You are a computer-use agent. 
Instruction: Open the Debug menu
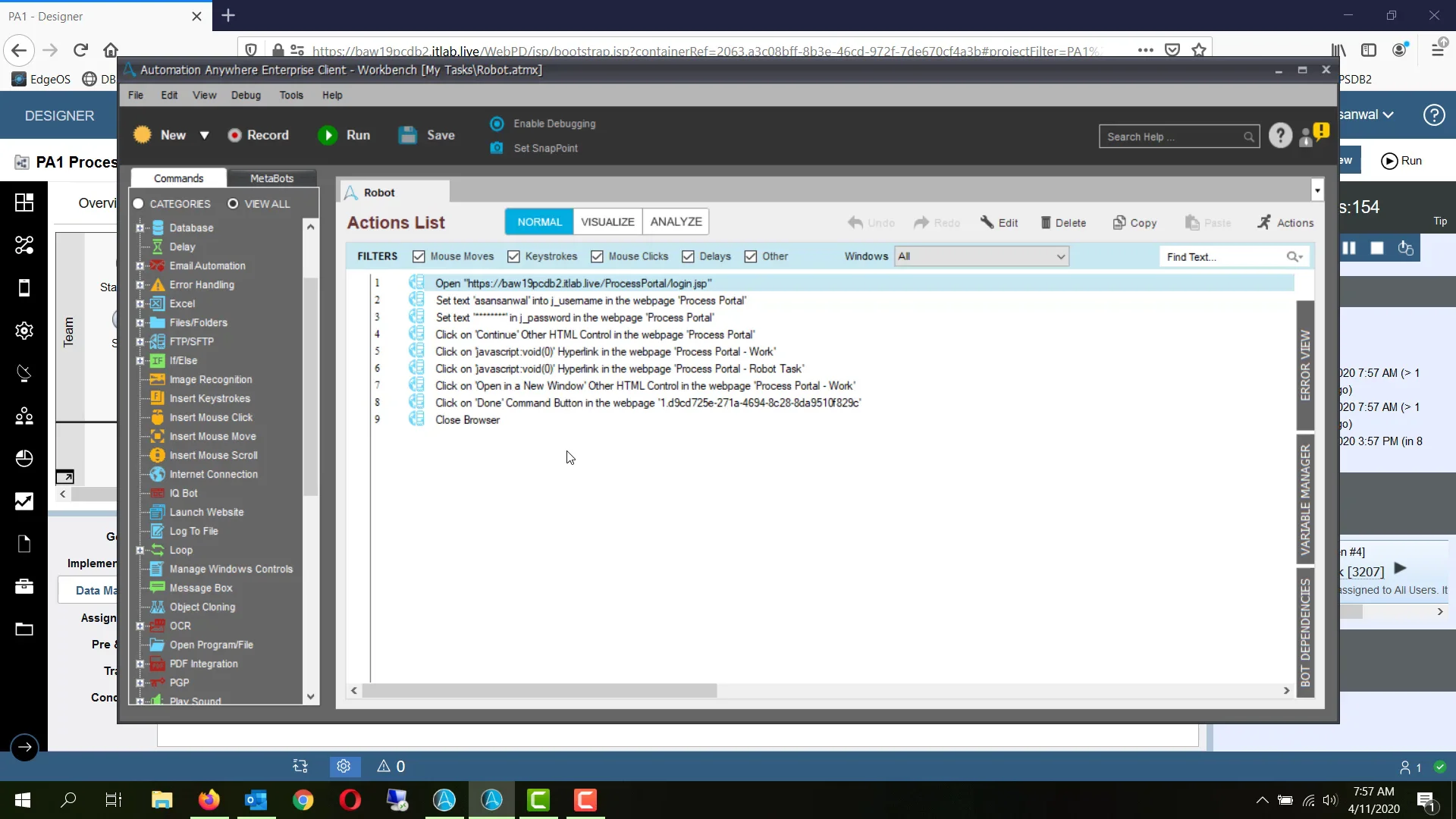coord(246,95)
